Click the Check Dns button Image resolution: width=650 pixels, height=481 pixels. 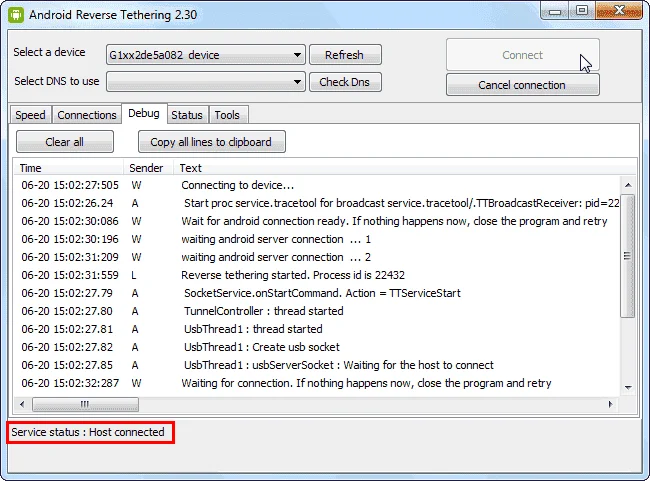(345, 82)
